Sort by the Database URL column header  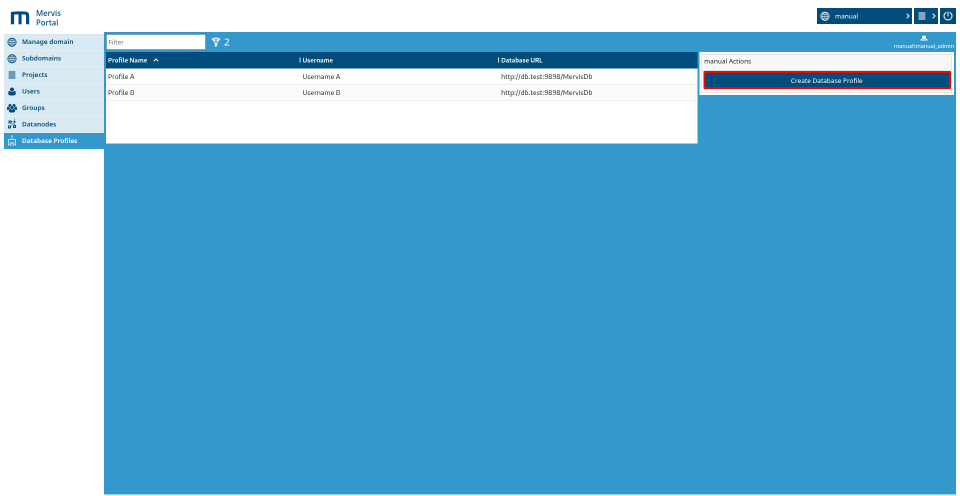pos(522,60)
